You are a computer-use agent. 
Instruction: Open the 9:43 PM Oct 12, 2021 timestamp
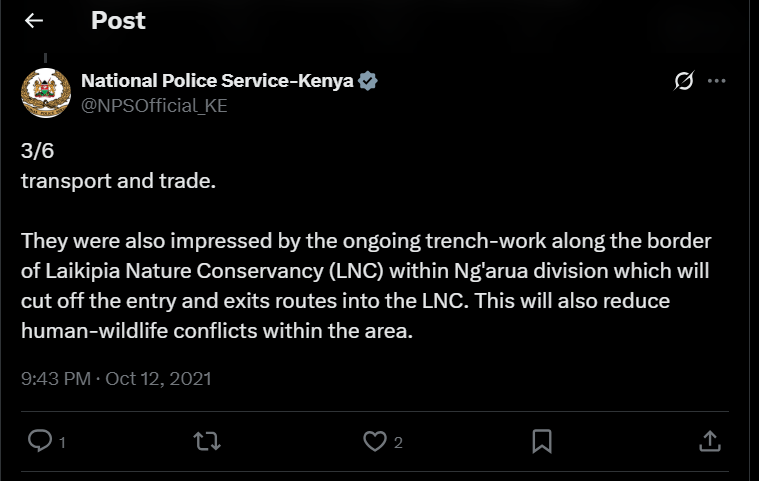tap(116, 379)
